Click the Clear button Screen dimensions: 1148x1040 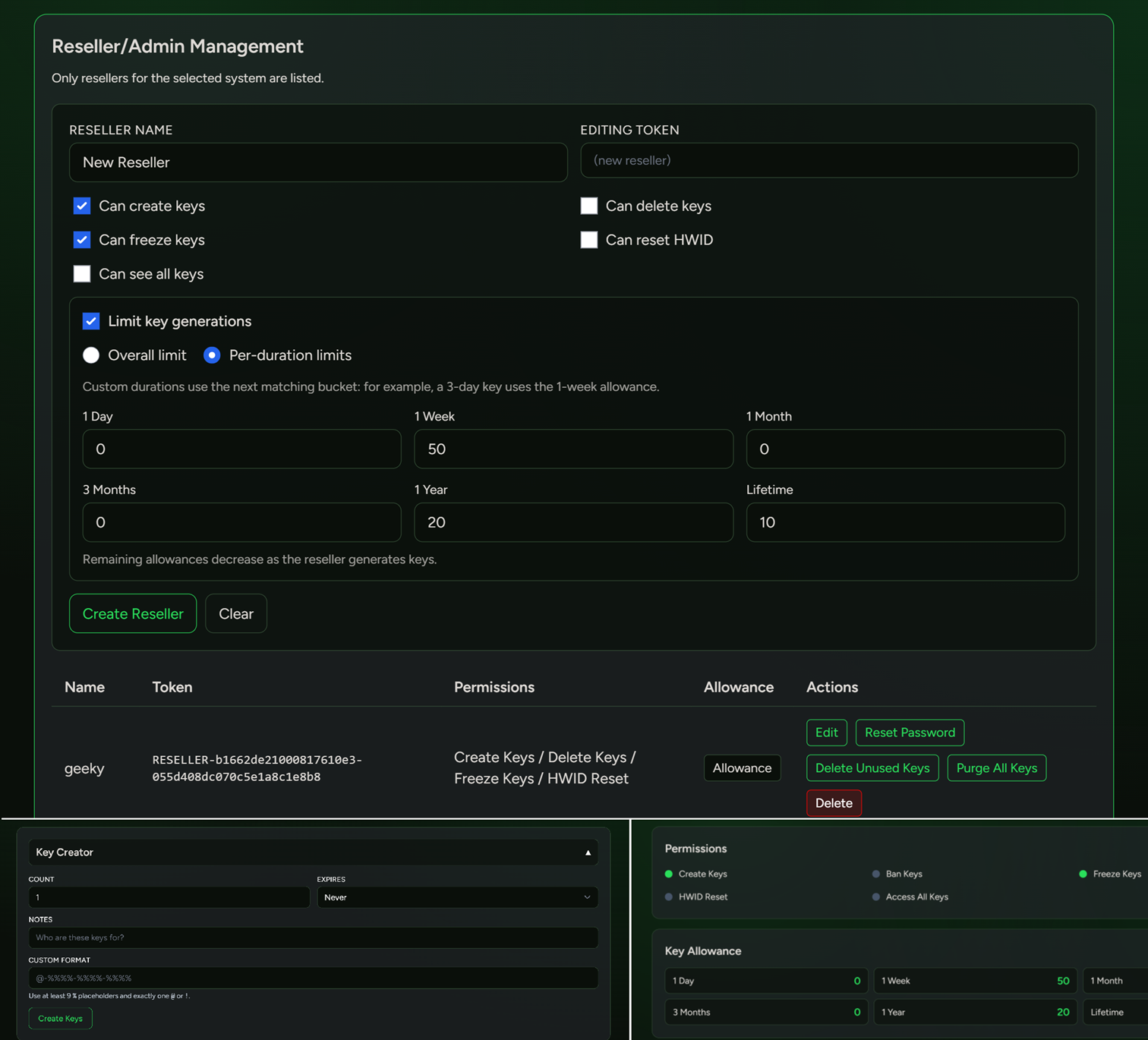(x=236, y=613)
